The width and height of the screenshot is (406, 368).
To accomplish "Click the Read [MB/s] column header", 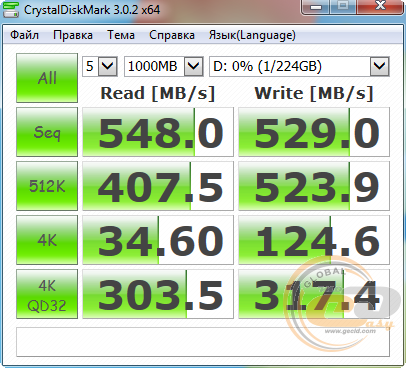I will pos(158,93).
